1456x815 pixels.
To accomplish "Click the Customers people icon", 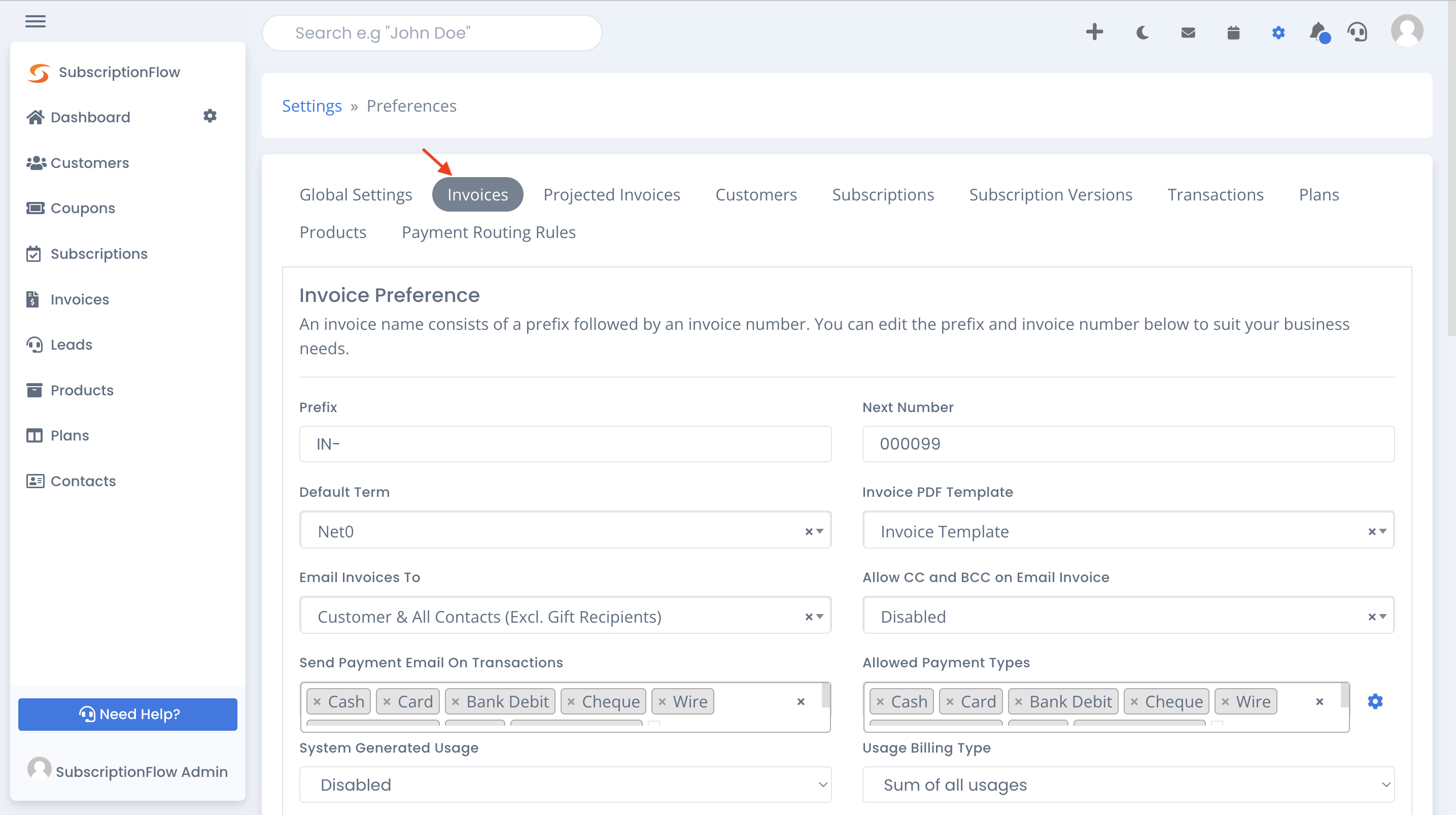I will point(36,163).
